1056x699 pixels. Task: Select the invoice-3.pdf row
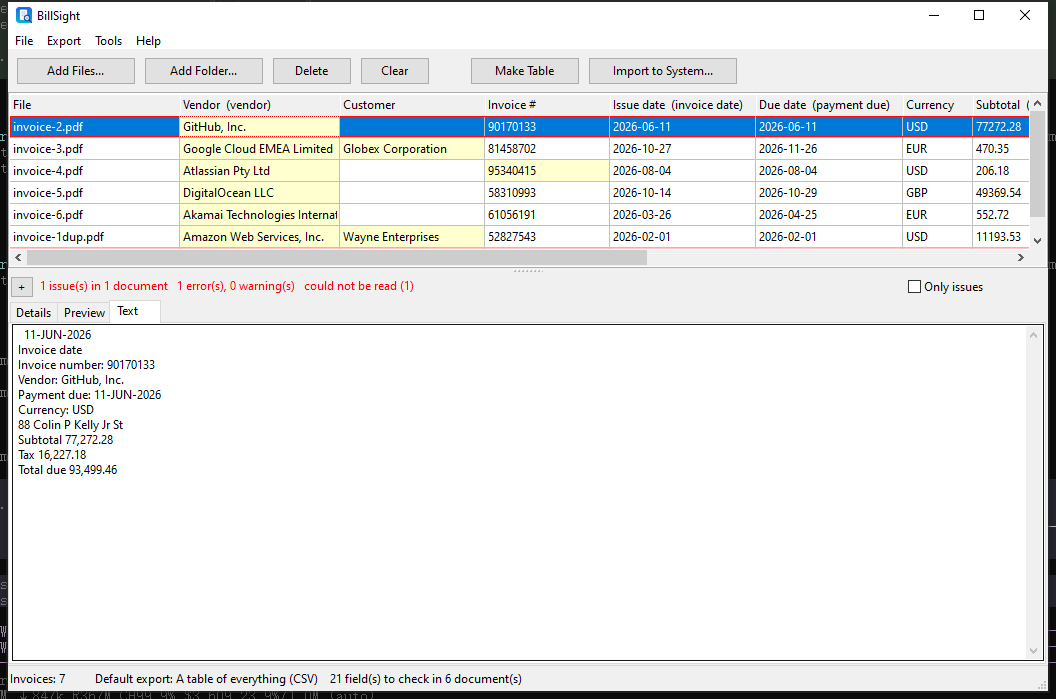519,149
